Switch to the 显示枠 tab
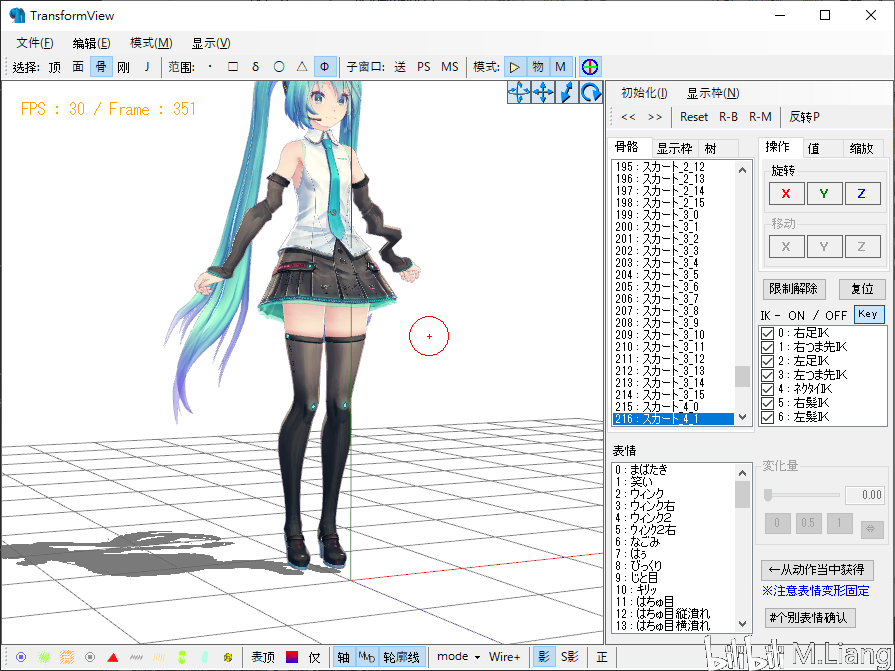 pos(674,149)
